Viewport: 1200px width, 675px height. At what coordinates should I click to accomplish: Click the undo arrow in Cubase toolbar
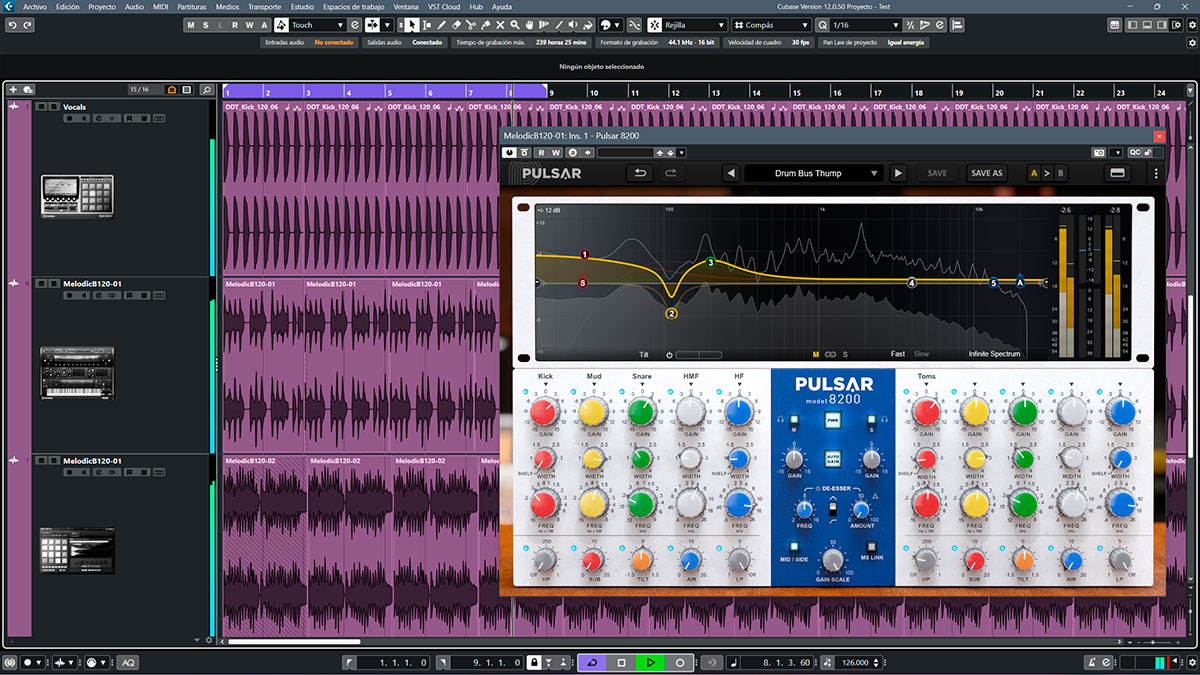coord(11,25)
